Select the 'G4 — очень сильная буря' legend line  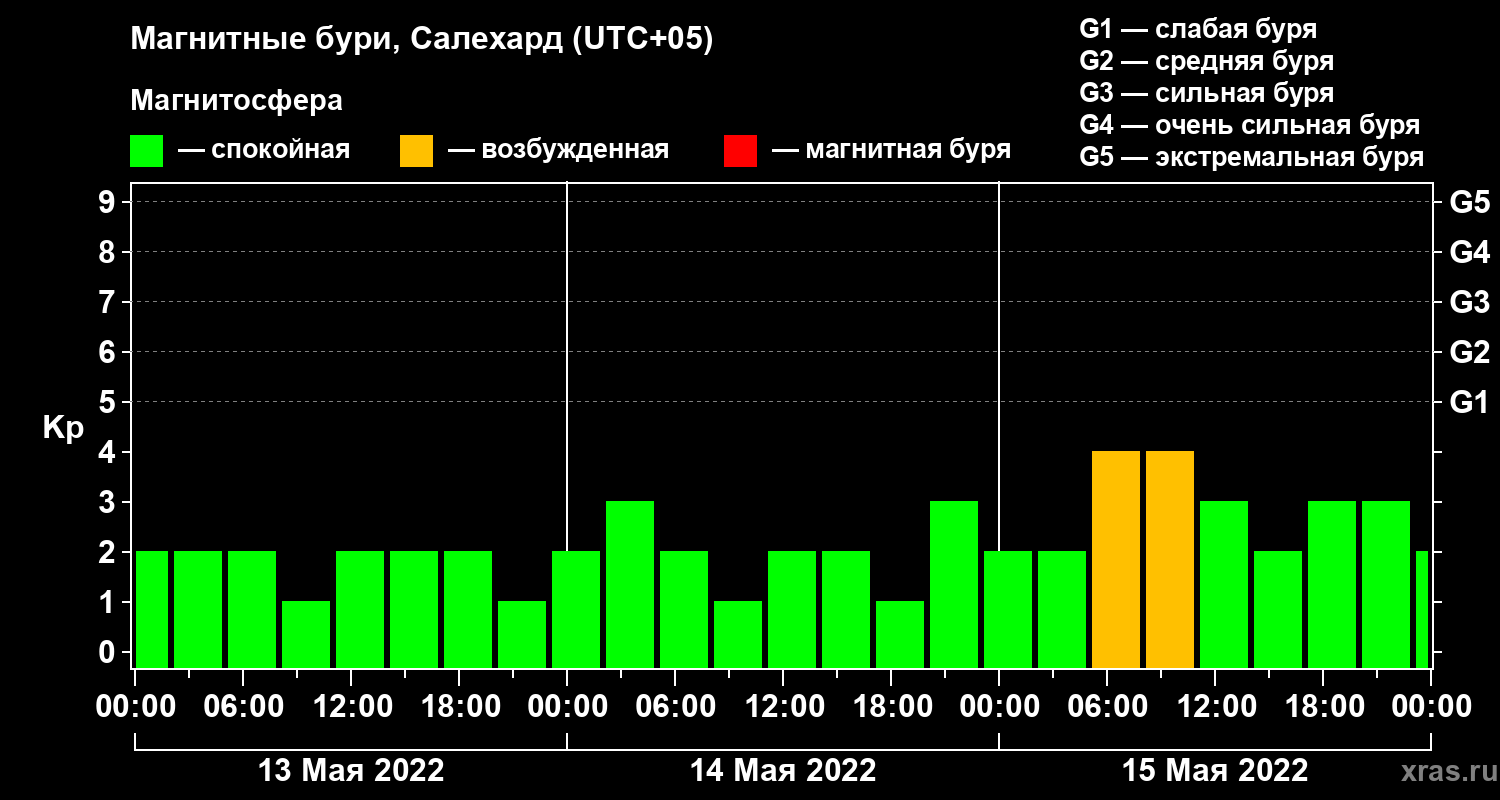[1250, 125]
